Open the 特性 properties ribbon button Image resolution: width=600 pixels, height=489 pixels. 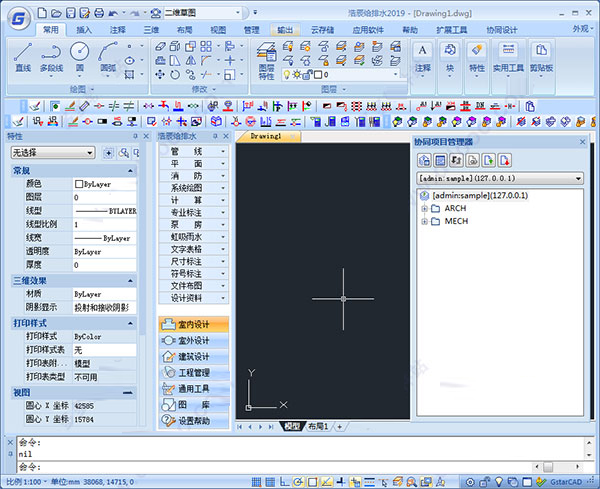[x=477, y=59]
